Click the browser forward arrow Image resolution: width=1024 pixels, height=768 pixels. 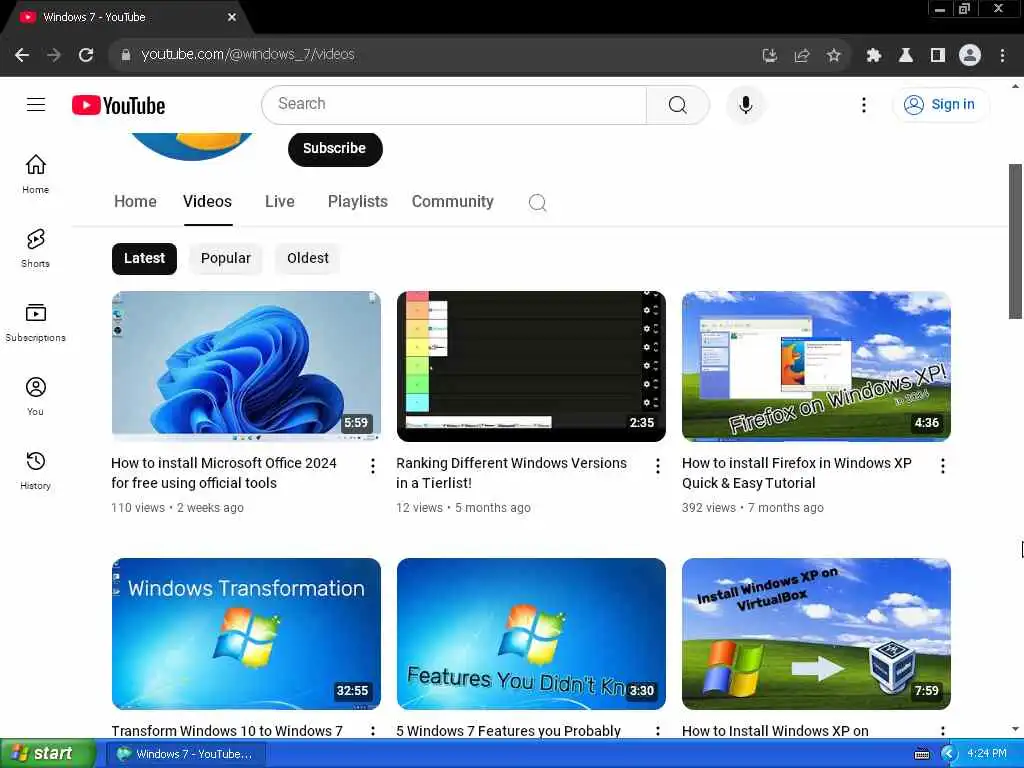click(54, 55)
